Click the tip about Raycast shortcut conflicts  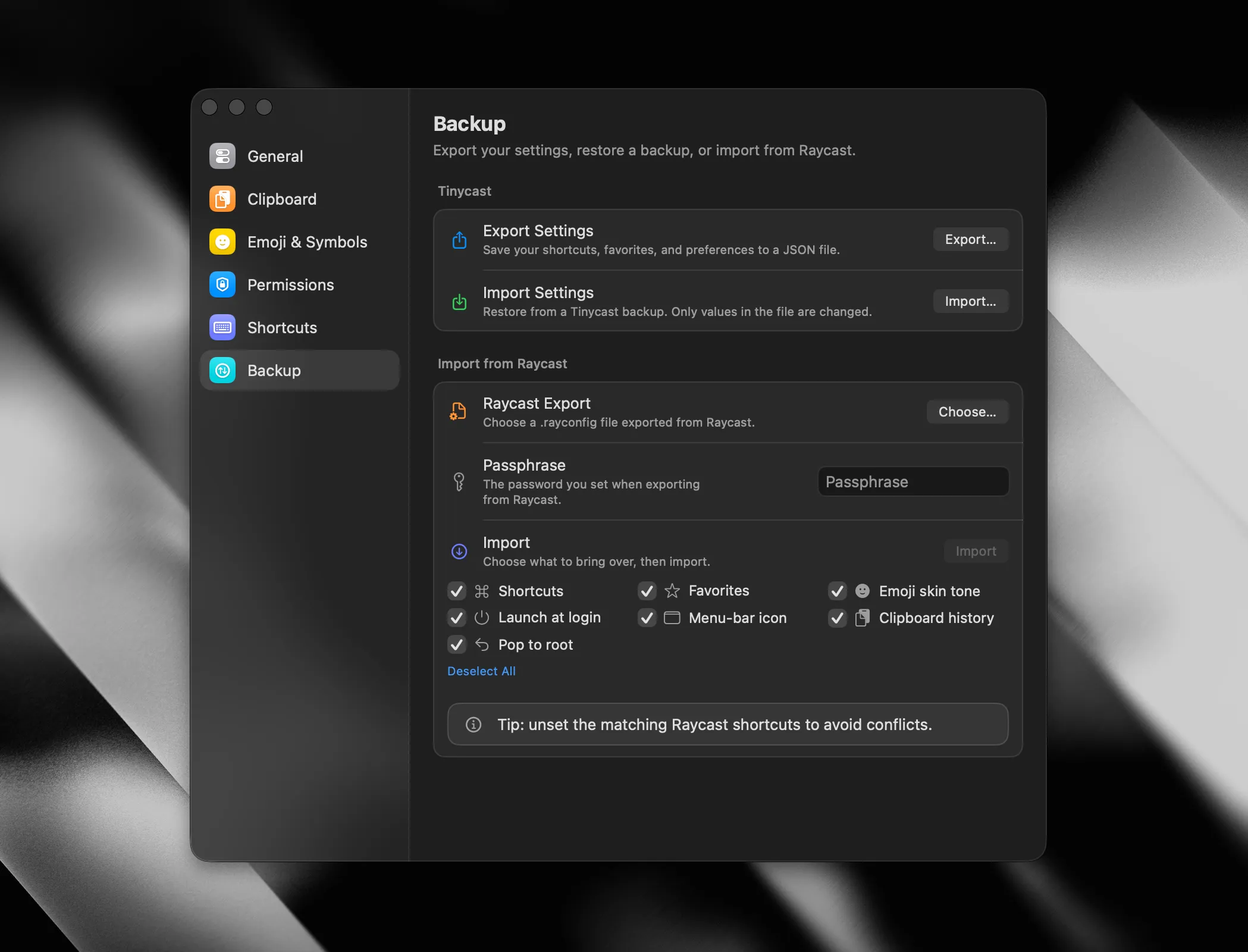(728, 724)
